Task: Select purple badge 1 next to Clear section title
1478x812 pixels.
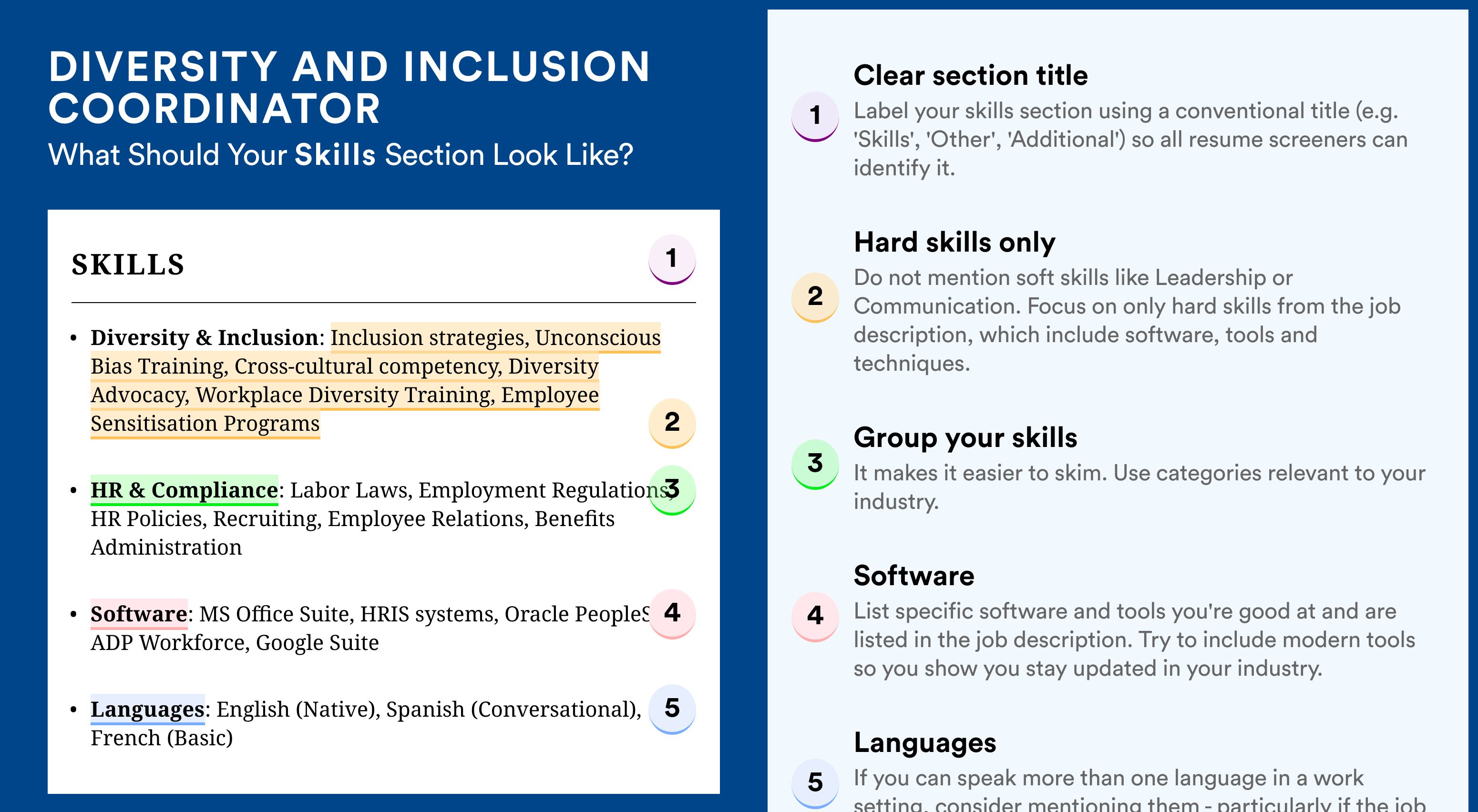Action: click(815, 116)
